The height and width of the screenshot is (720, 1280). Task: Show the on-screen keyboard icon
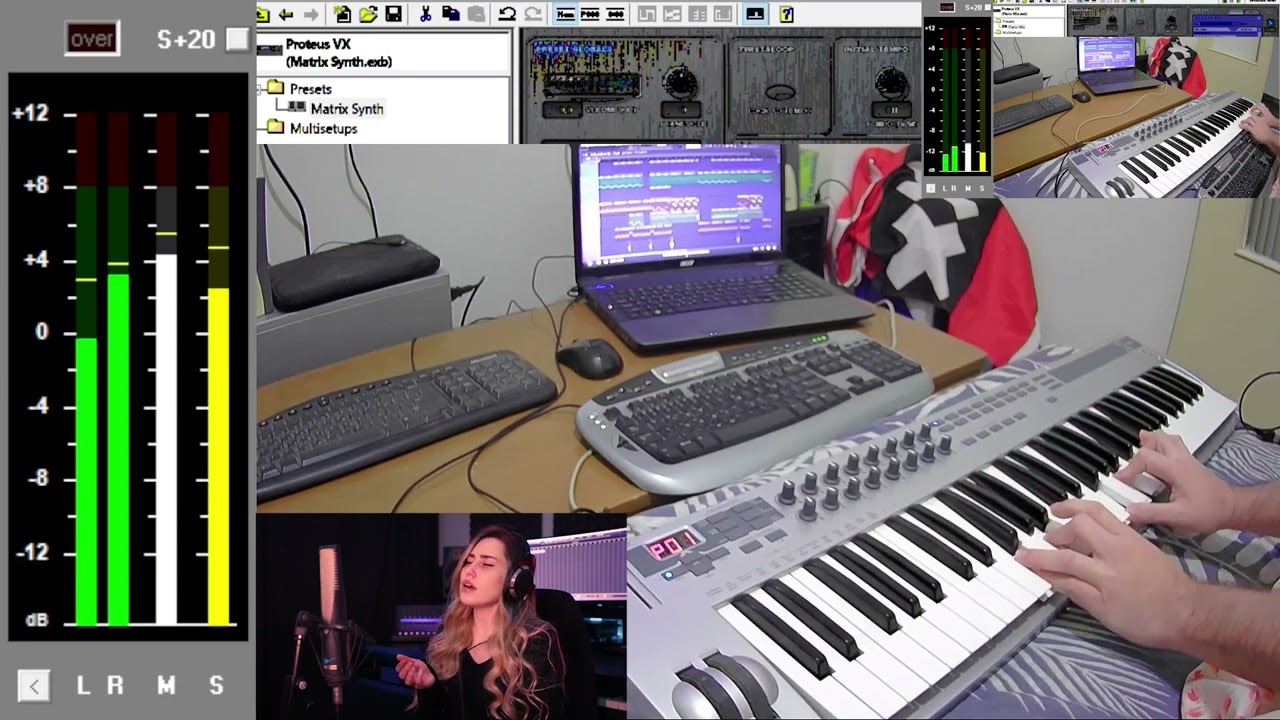click(755, 14)
